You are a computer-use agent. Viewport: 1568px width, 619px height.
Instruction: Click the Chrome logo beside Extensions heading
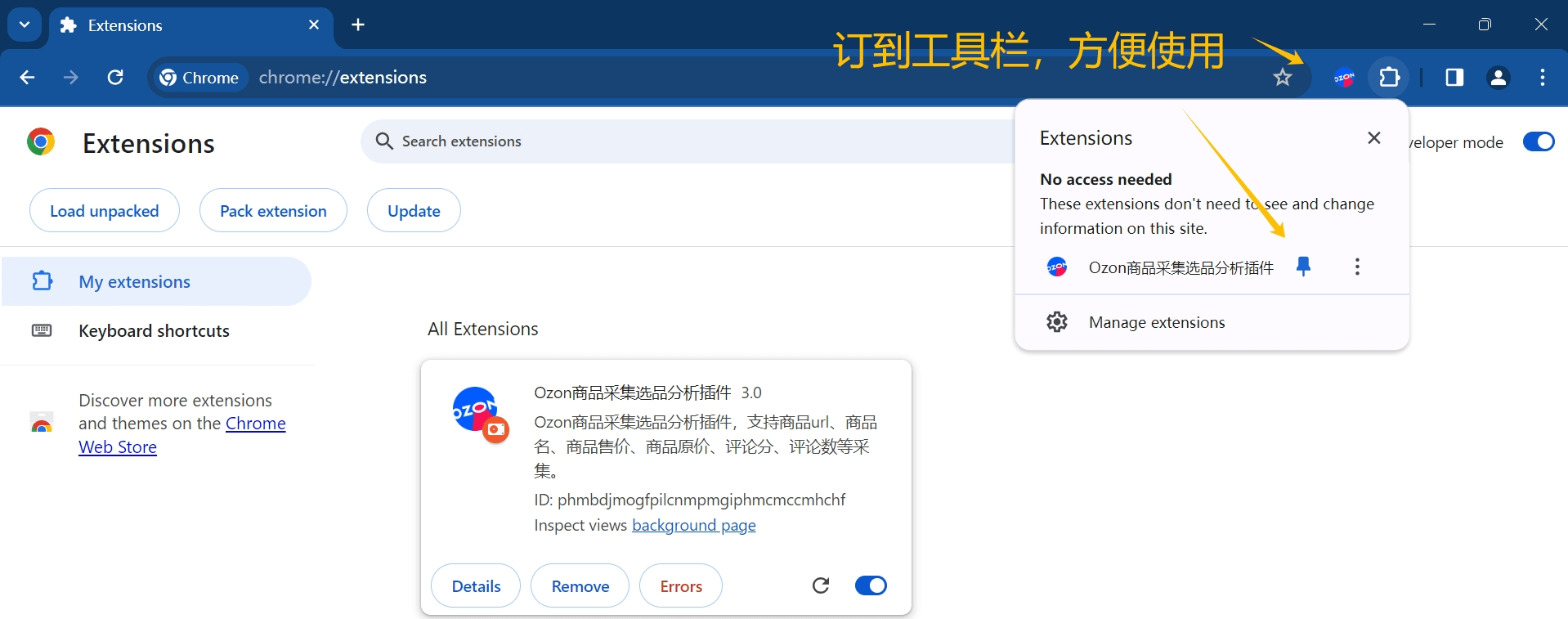tap(40, 142)
